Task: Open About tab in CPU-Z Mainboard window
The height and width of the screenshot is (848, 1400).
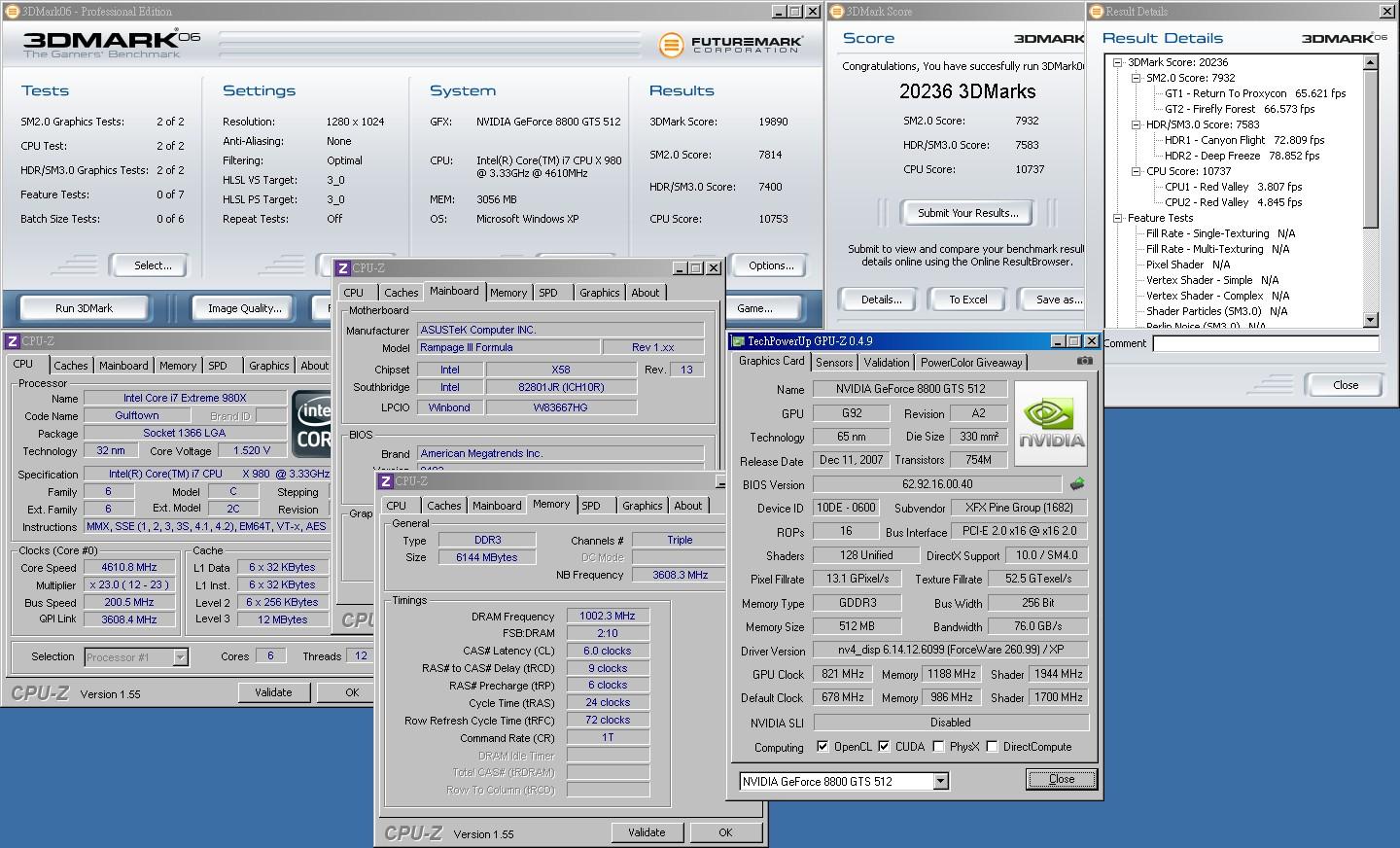Action: point(646,293)
